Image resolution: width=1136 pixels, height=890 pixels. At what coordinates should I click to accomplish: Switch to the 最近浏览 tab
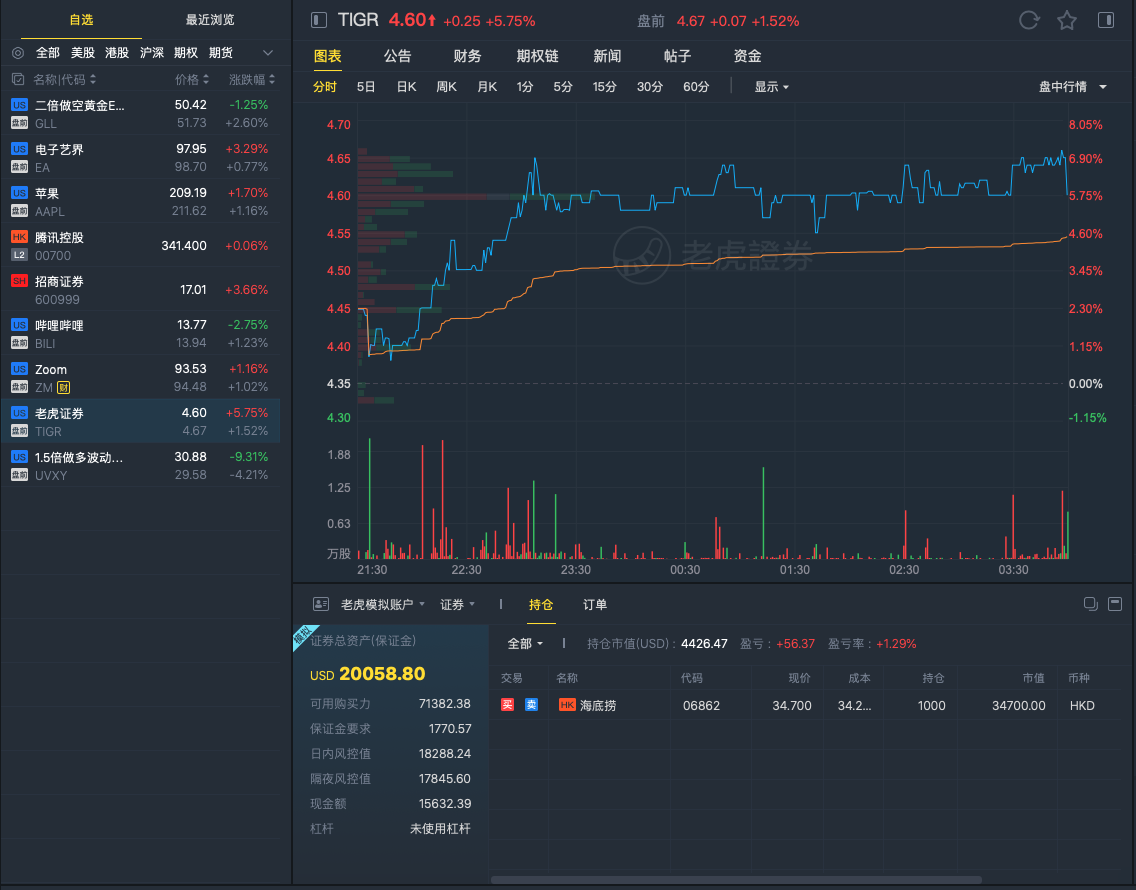[210, 20]
